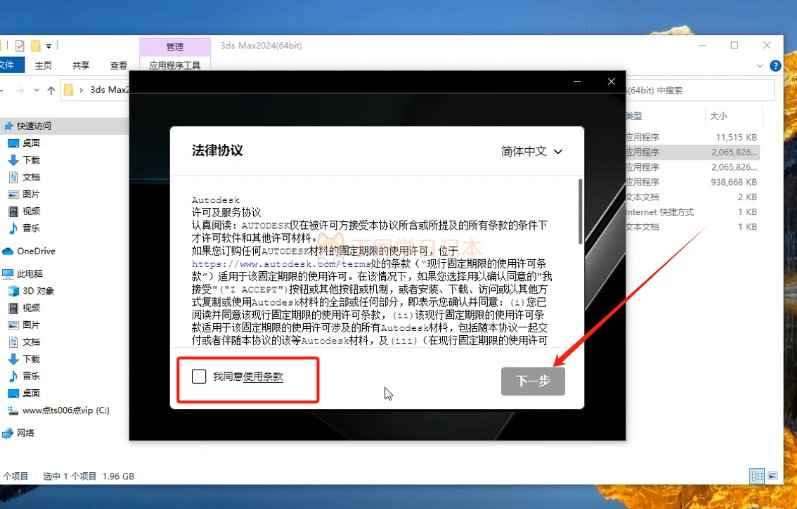
Task: Open the 网络 network icon
Action: [x=8, y=433]
